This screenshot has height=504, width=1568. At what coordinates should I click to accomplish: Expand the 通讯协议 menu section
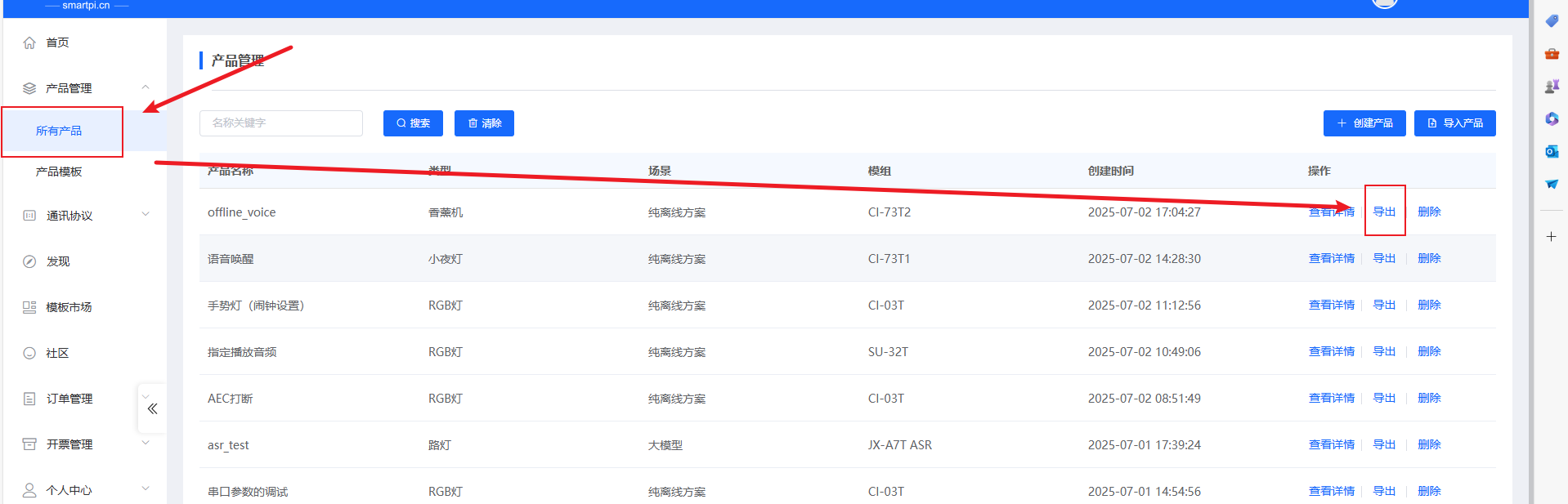tap(146, 215)
